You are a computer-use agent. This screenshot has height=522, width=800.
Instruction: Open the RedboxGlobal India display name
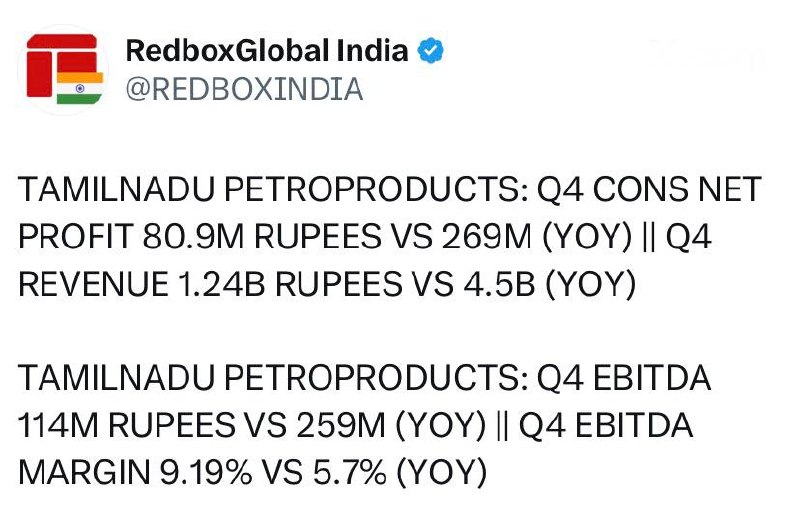[267, 51]
